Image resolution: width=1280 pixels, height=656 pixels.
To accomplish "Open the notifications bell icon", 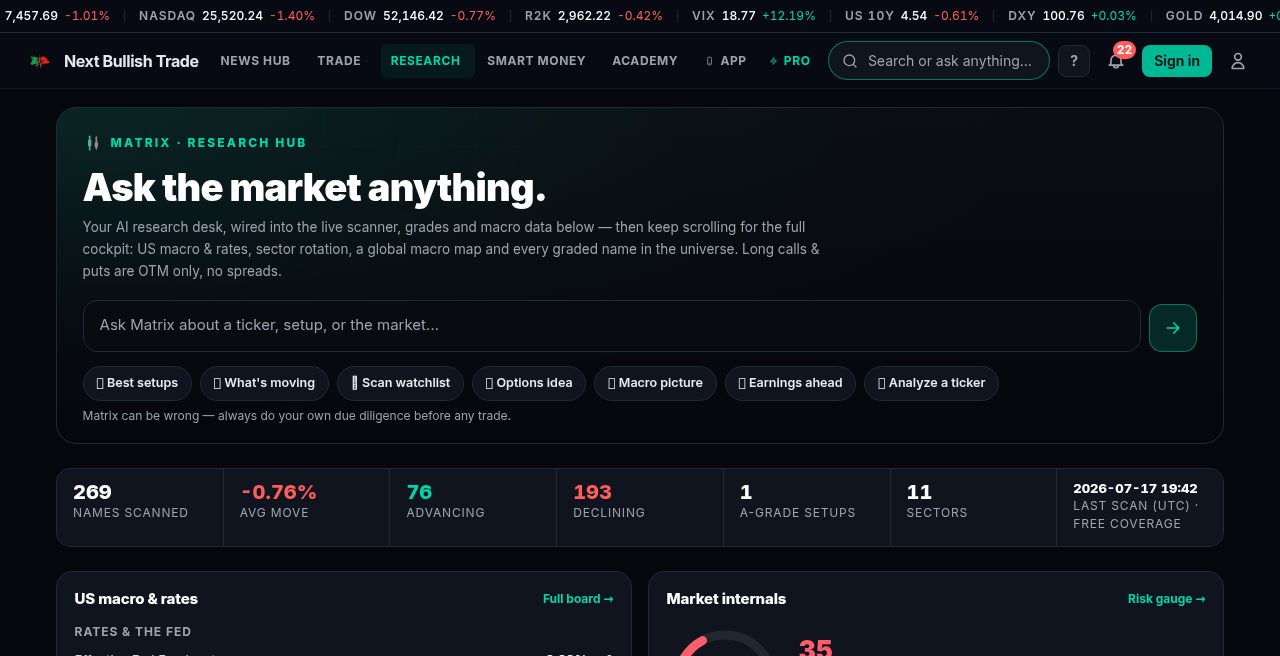I will tap(1116, 61).
